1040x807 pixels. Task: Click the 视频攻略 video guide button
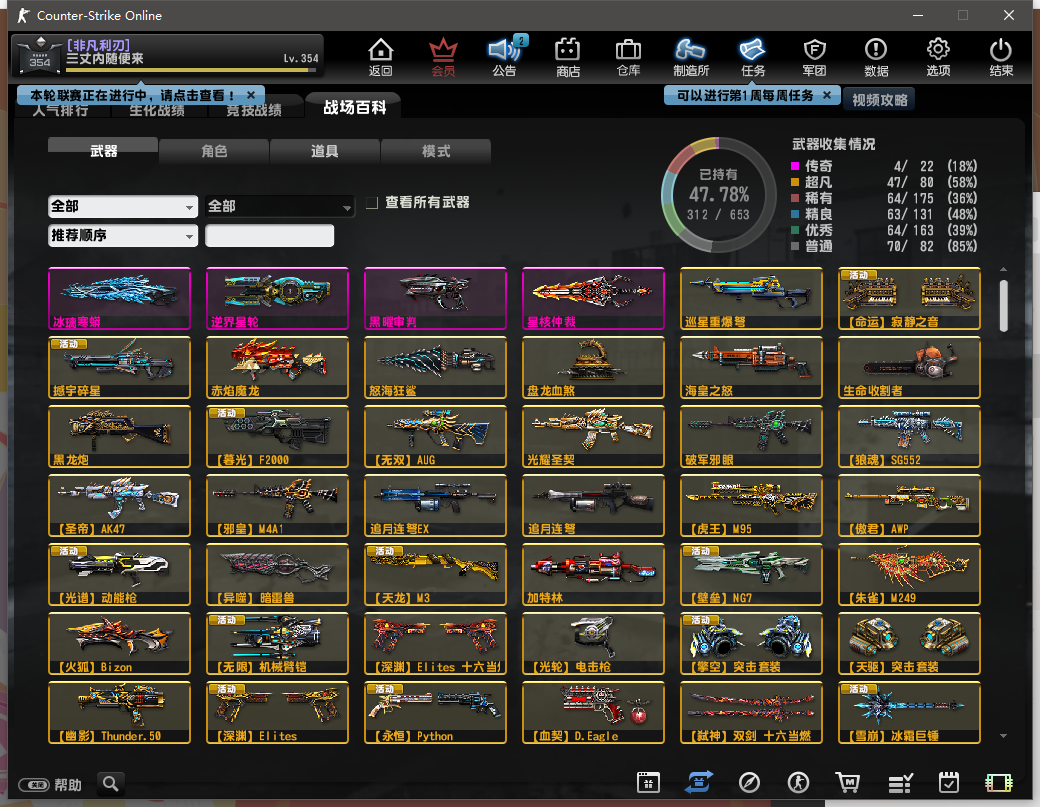(x=879, y=99)
